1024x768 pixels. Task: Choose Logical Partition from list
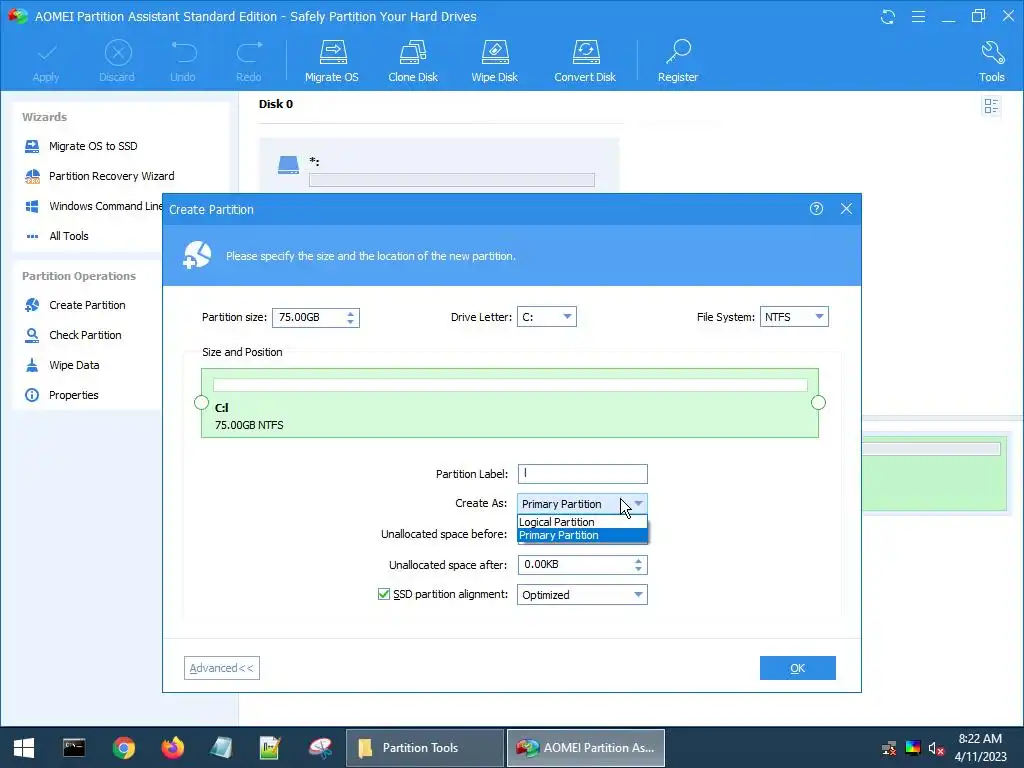coord(582,522)
